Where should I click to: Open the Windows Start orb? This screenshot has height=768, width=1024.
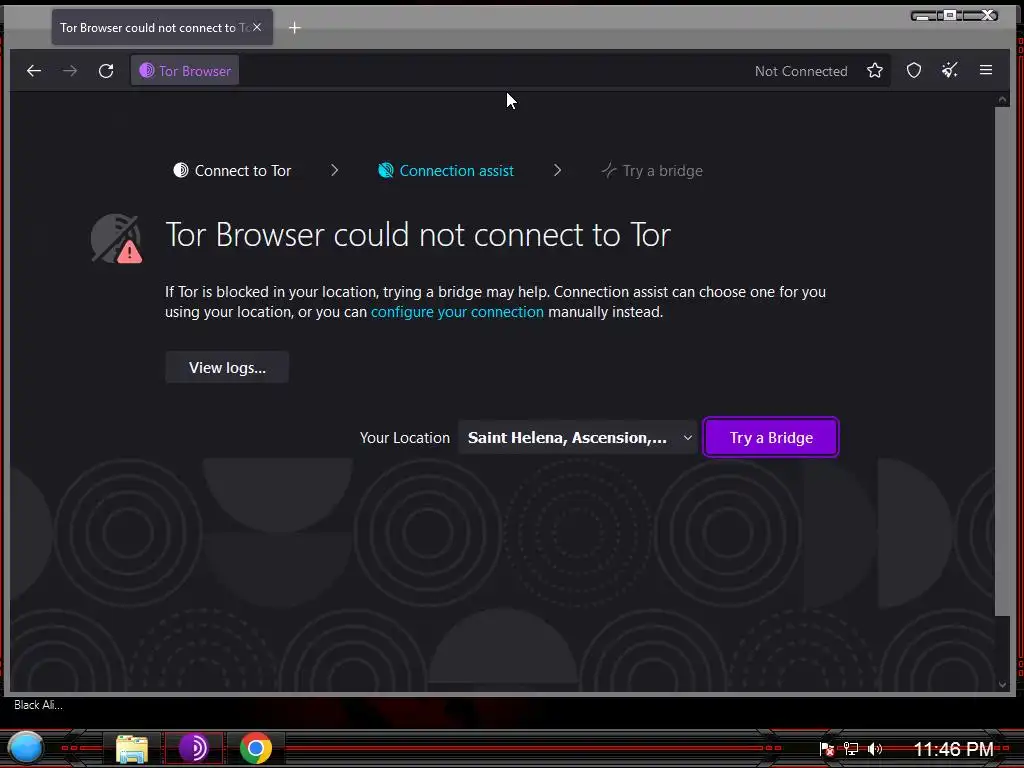click(25, 748)
